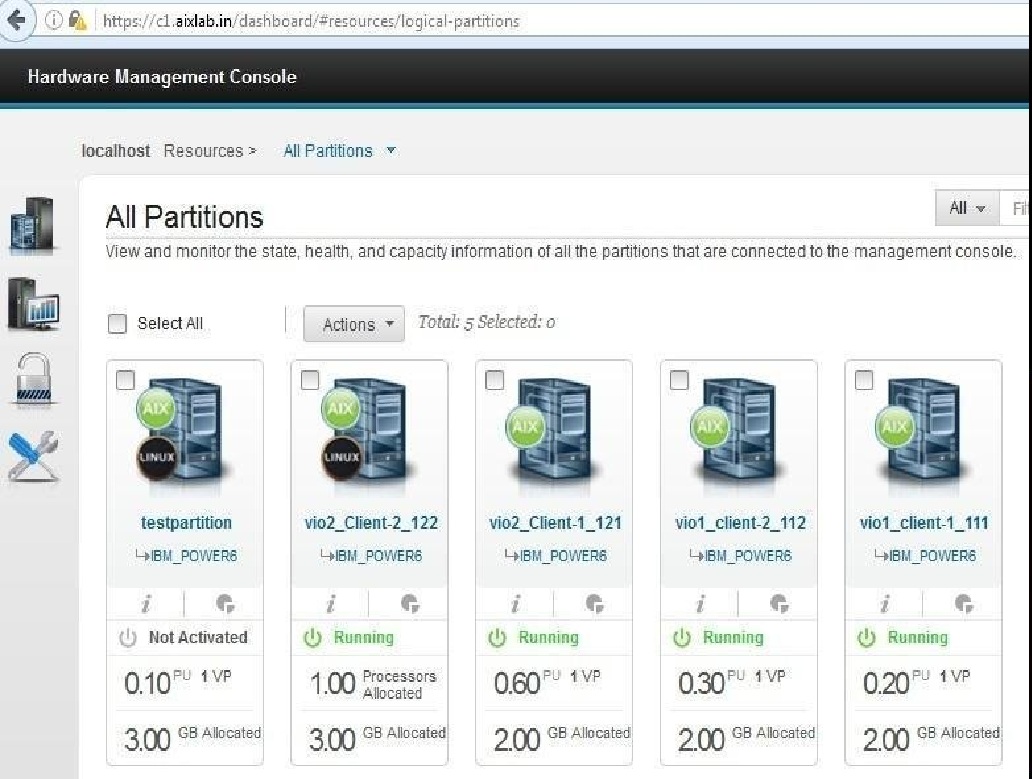This screenshot has width=1032, height=779.
Task: Click the vio1_client-2_112 server image
Action: [x=738, y=432]
